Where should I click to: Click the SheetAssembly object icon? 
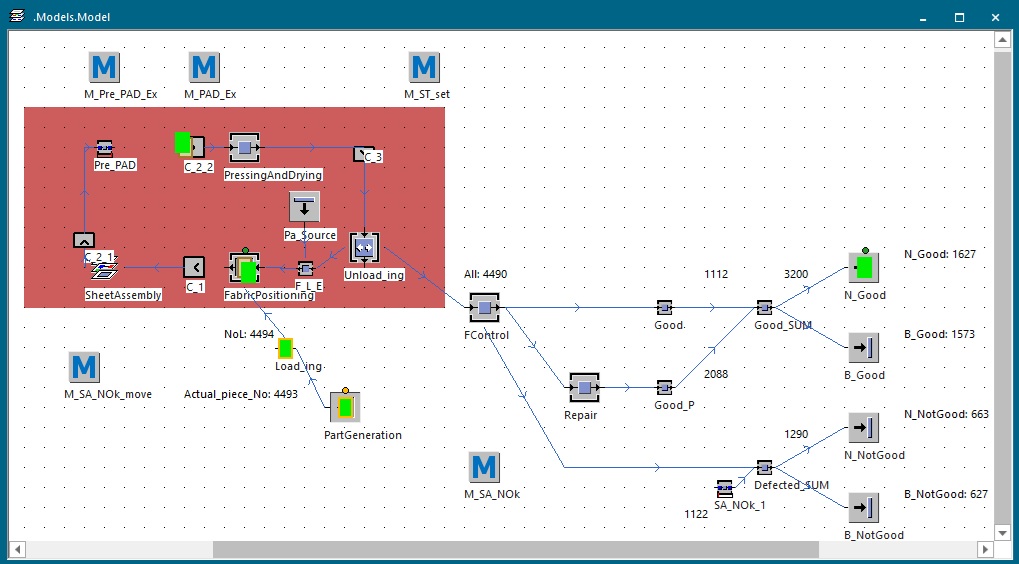[103, 271]
